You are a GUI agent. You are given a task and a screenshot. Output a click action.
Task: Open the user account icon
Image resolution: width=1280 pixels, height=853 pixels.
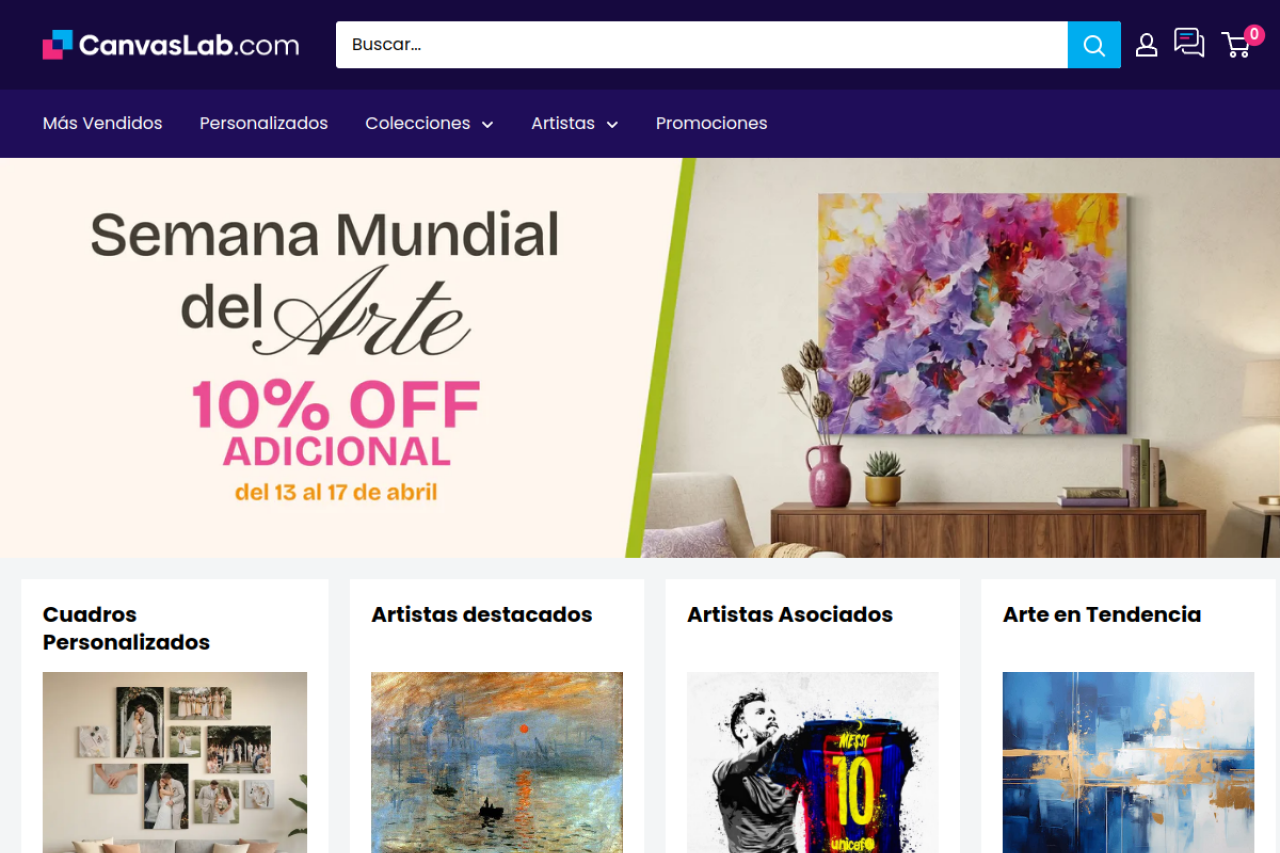(x=1146, y=45)
